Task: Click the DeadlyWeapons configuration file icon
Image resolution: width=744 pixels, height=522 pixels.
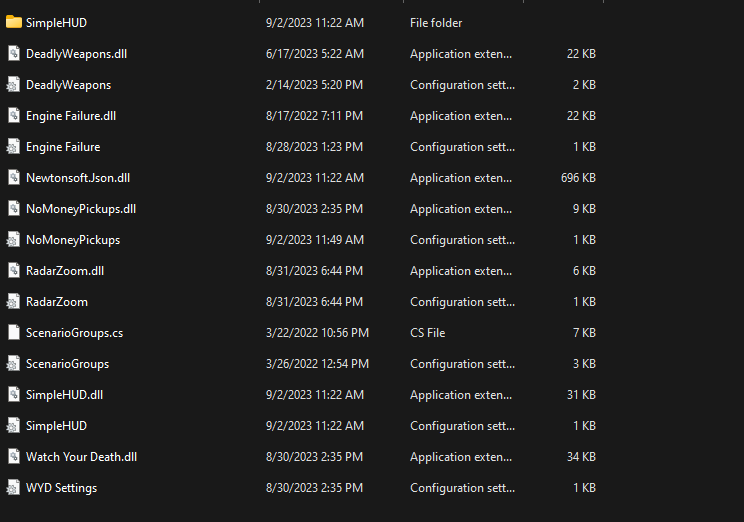Action: coord(13,84)
